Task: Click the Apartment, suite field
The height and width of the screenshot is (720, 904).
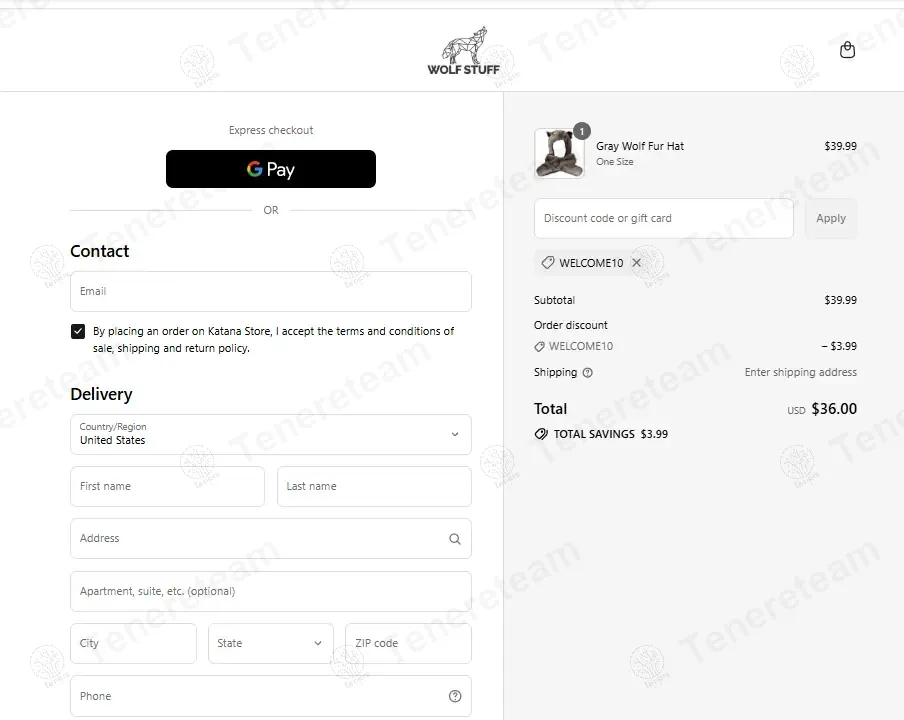Action: click(271, 591)
